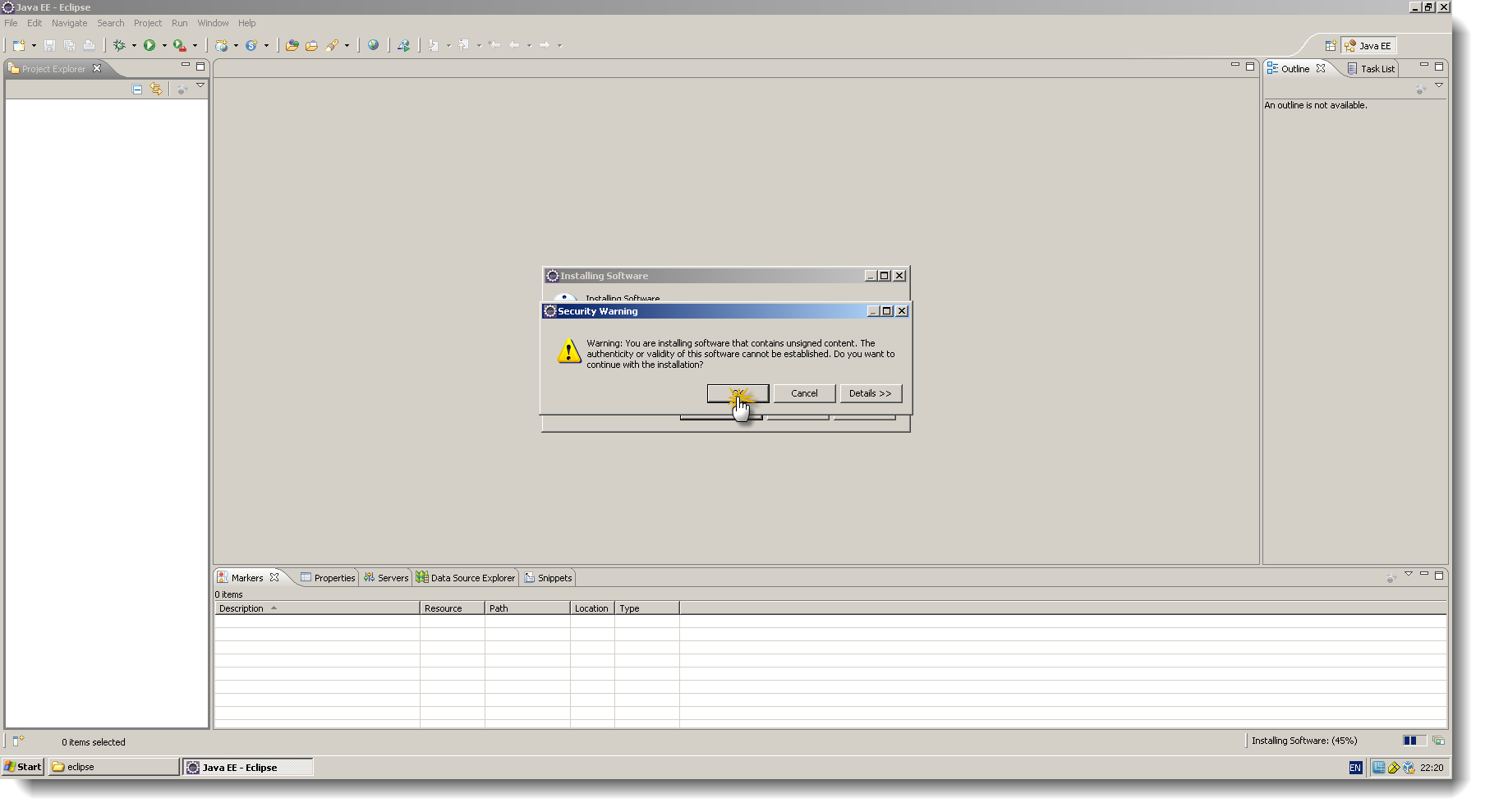Print using the Print toolbar icon
Screen dimensions: 1485x812
pos(89,45)
